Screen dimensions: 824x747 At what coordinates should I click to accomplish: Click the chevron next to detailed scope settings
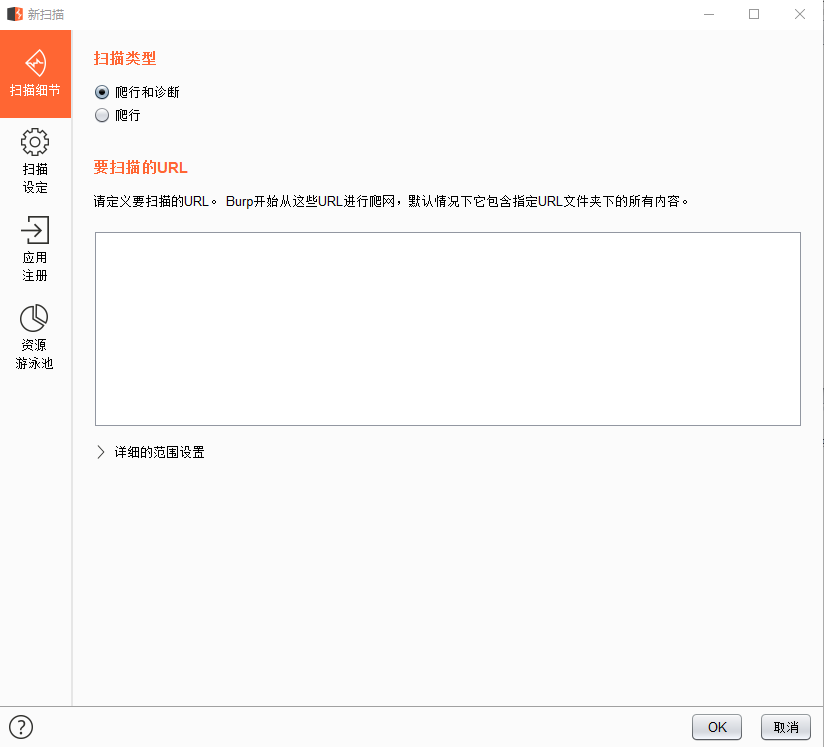pos(100,452)
